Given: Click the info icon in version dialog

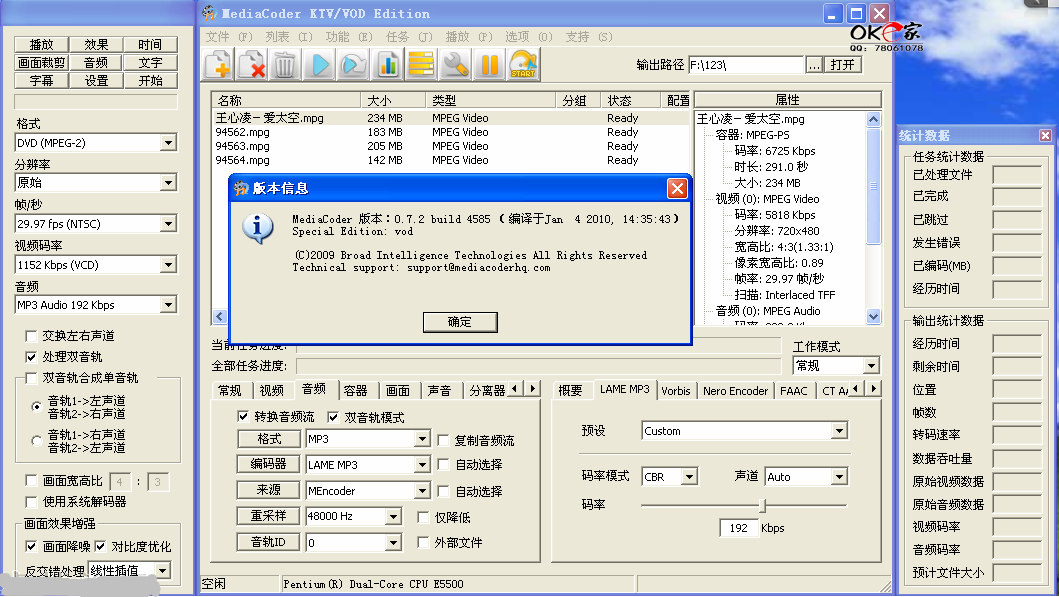Looking at the screenshot, I should click(x=257, y=228).
